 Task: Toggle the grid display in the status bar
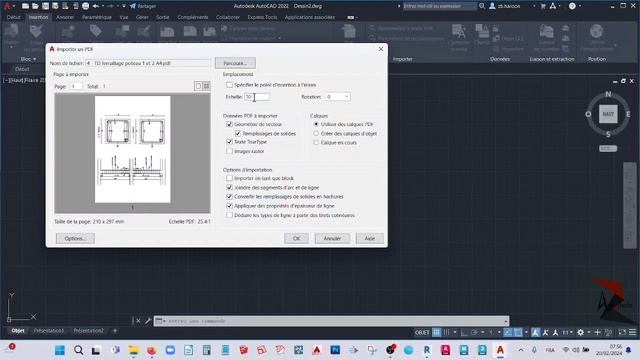pyautogui.click(x=436, y=332)
